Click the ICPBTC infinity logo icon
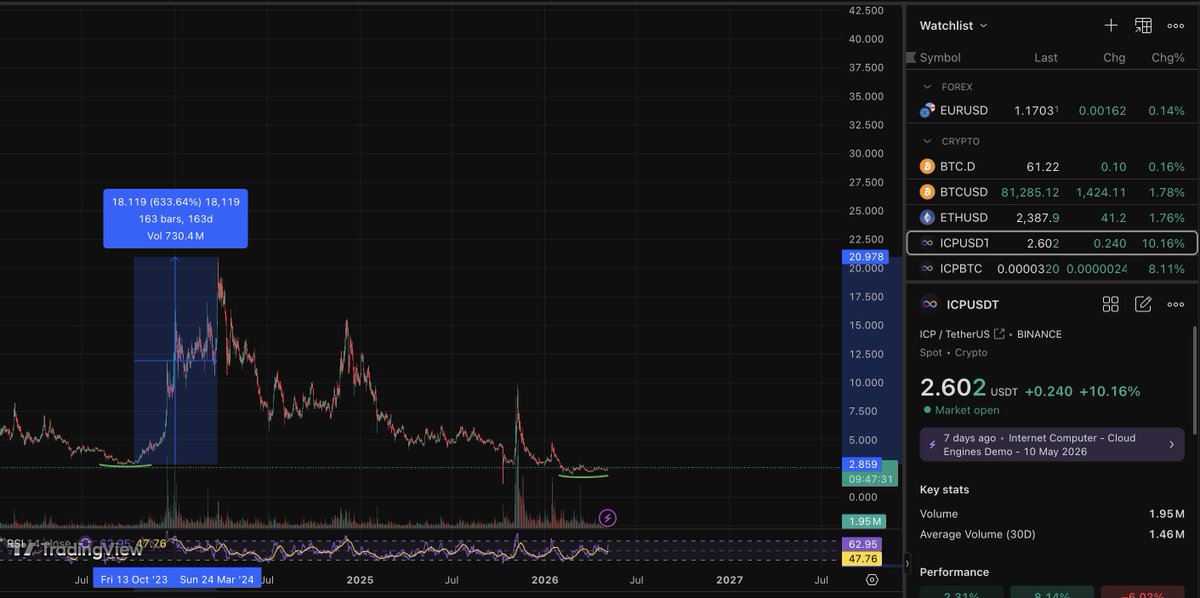1200x598 pixels. [928, 269]
